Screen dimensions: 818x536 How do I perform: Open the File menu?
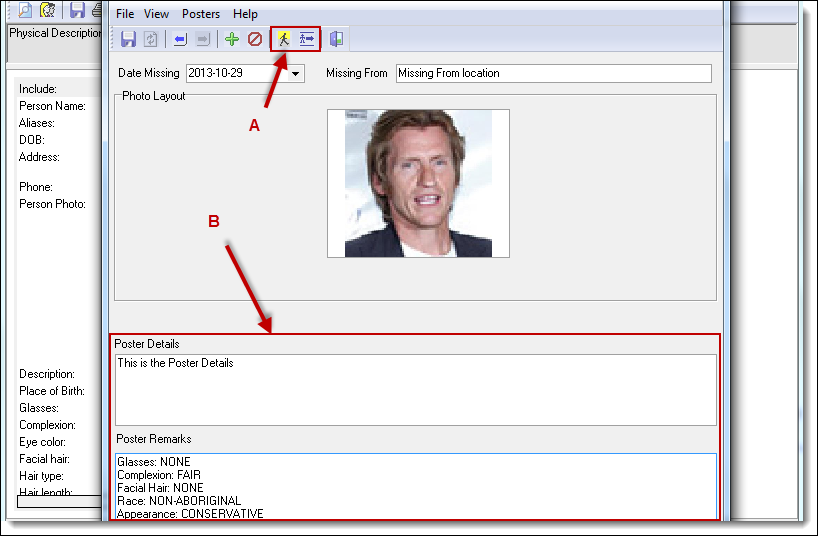[x=124, y=14]
